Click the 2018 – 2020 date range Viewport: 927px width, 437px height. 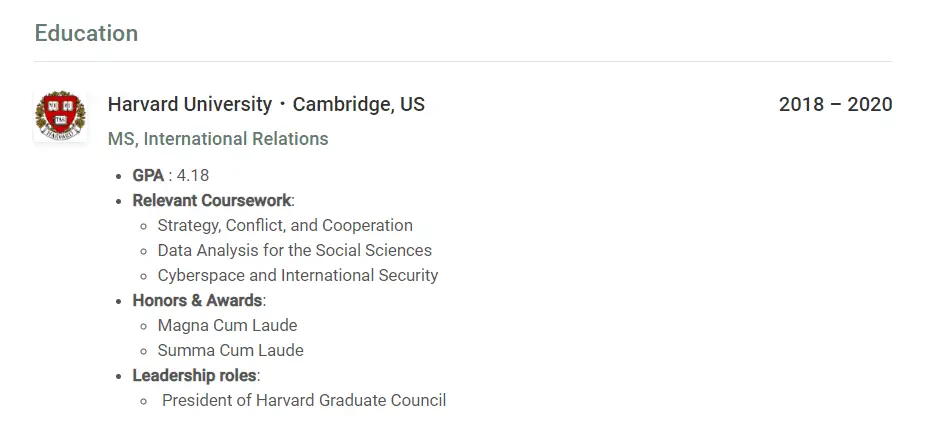click(835, 105)
